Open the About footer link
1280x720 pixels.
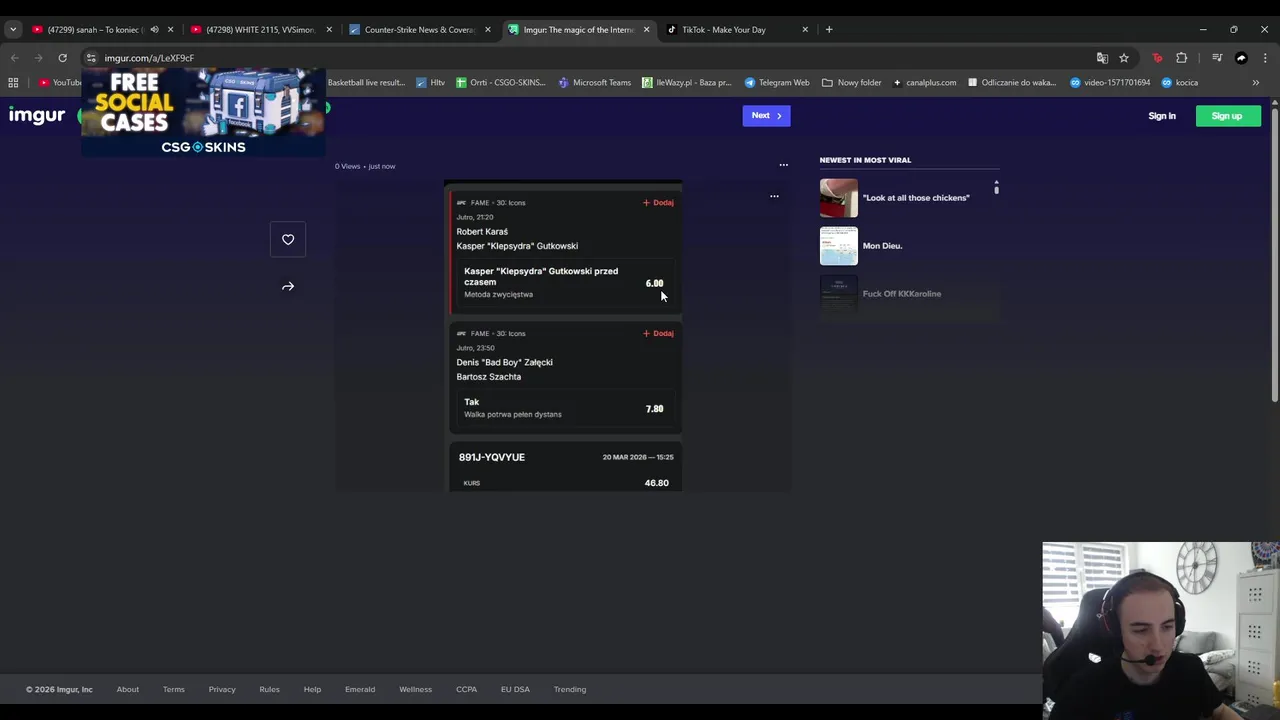click(128, 689)
